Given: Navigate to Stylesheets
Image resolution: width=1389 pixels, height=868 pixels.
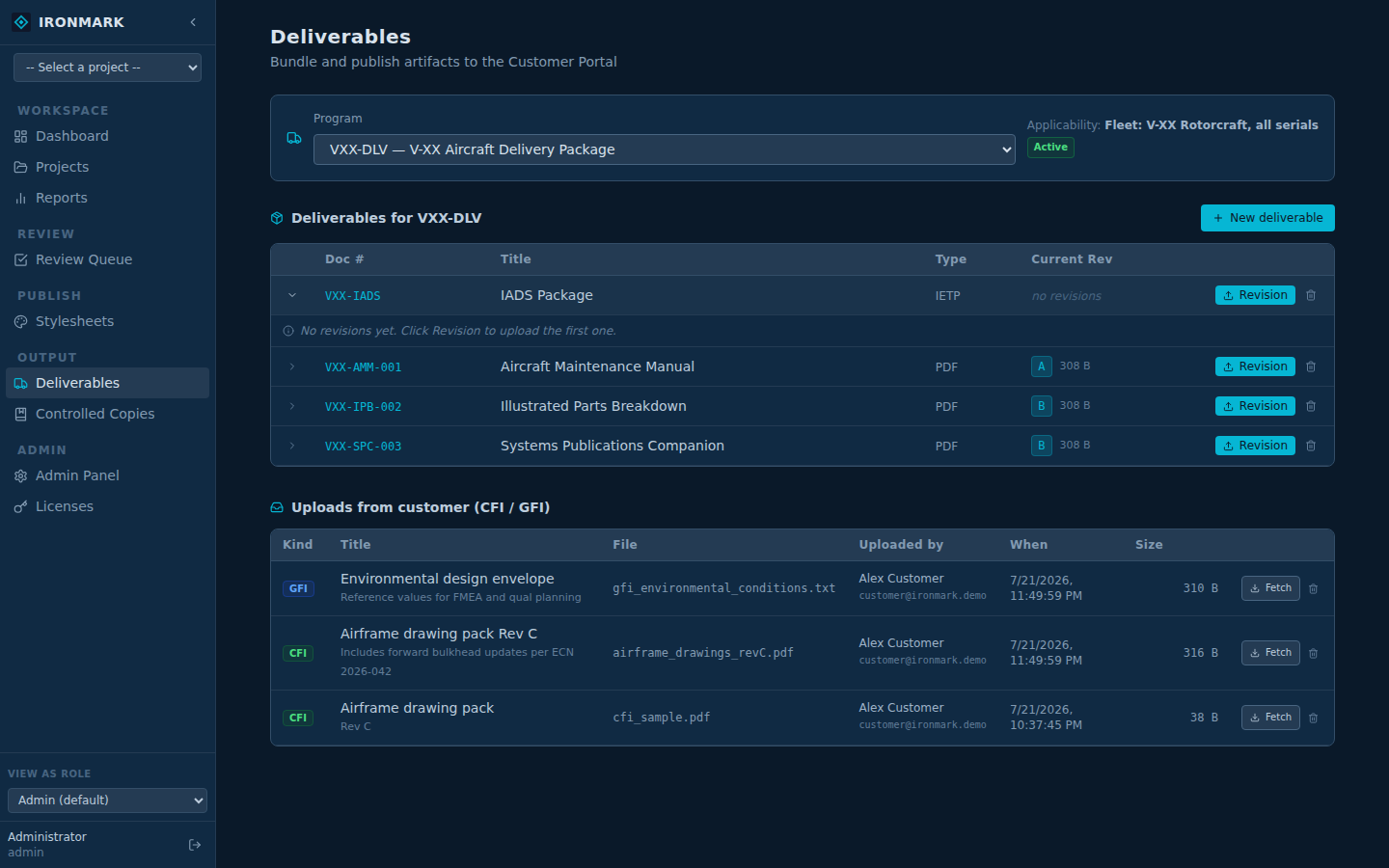Looking at the screenshot, I should (x=107, y=321).
